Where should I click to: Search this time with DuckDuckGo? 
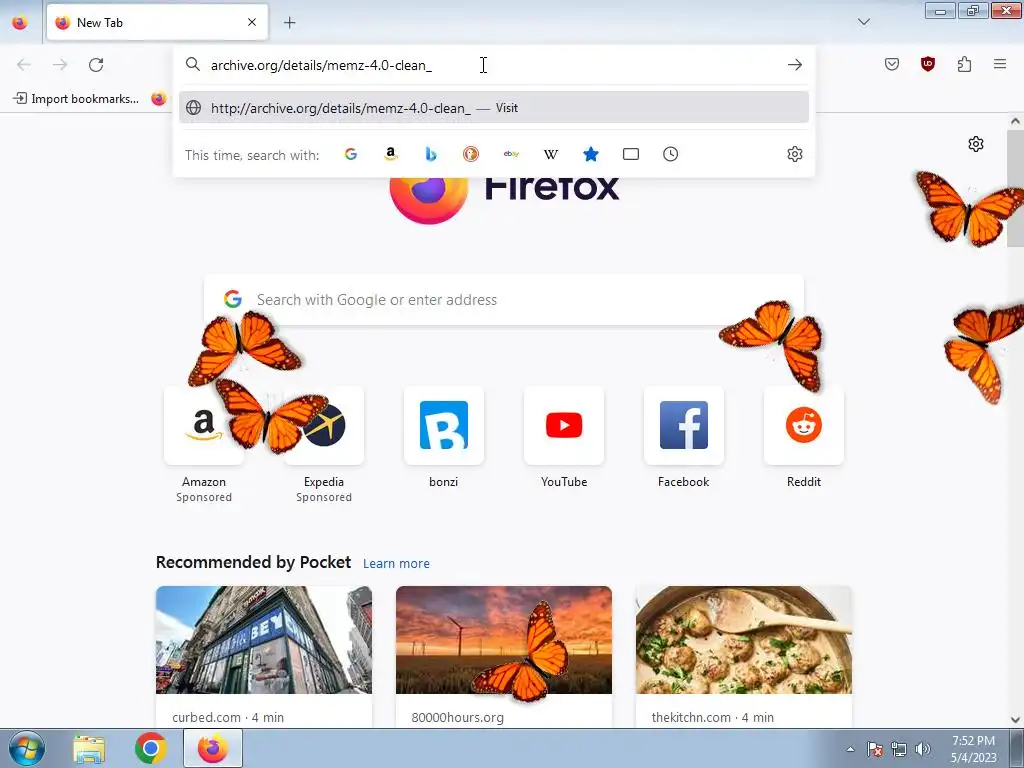click(471, 154)
